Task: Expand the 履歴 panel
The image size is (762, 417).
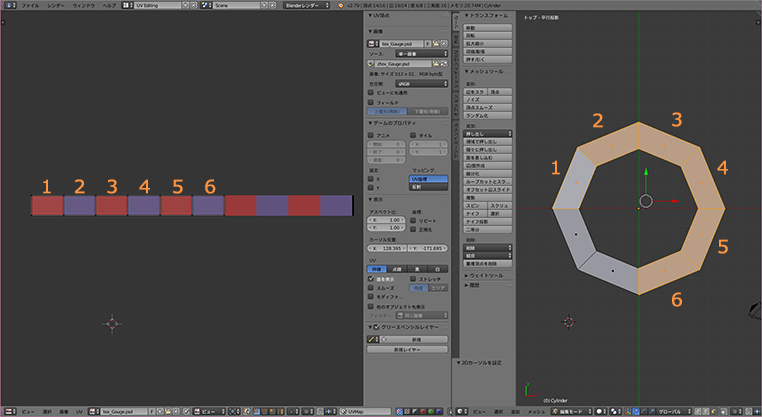Action: tap(472, 285)
